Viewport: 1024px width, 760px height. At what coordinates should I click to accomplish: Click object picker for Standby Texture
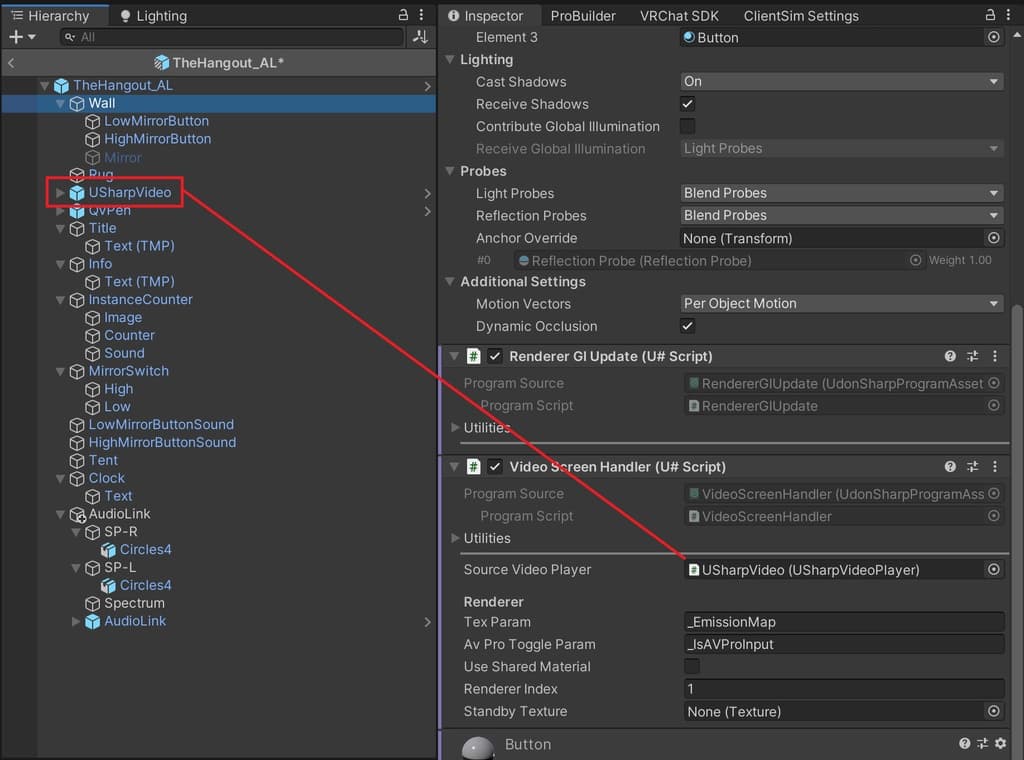(993, 712)
